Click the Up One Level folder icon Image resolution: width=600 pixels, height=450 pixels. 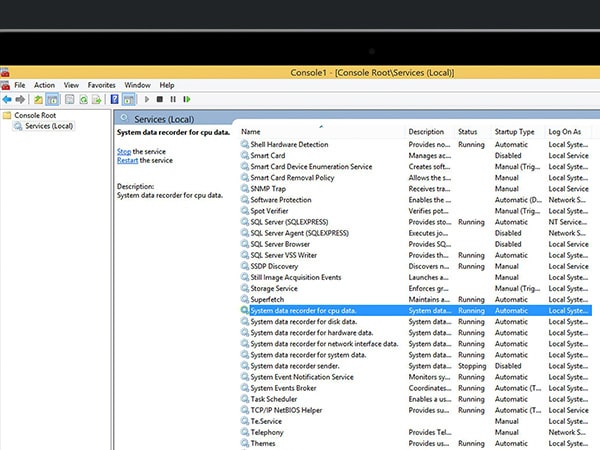point(38,99)
